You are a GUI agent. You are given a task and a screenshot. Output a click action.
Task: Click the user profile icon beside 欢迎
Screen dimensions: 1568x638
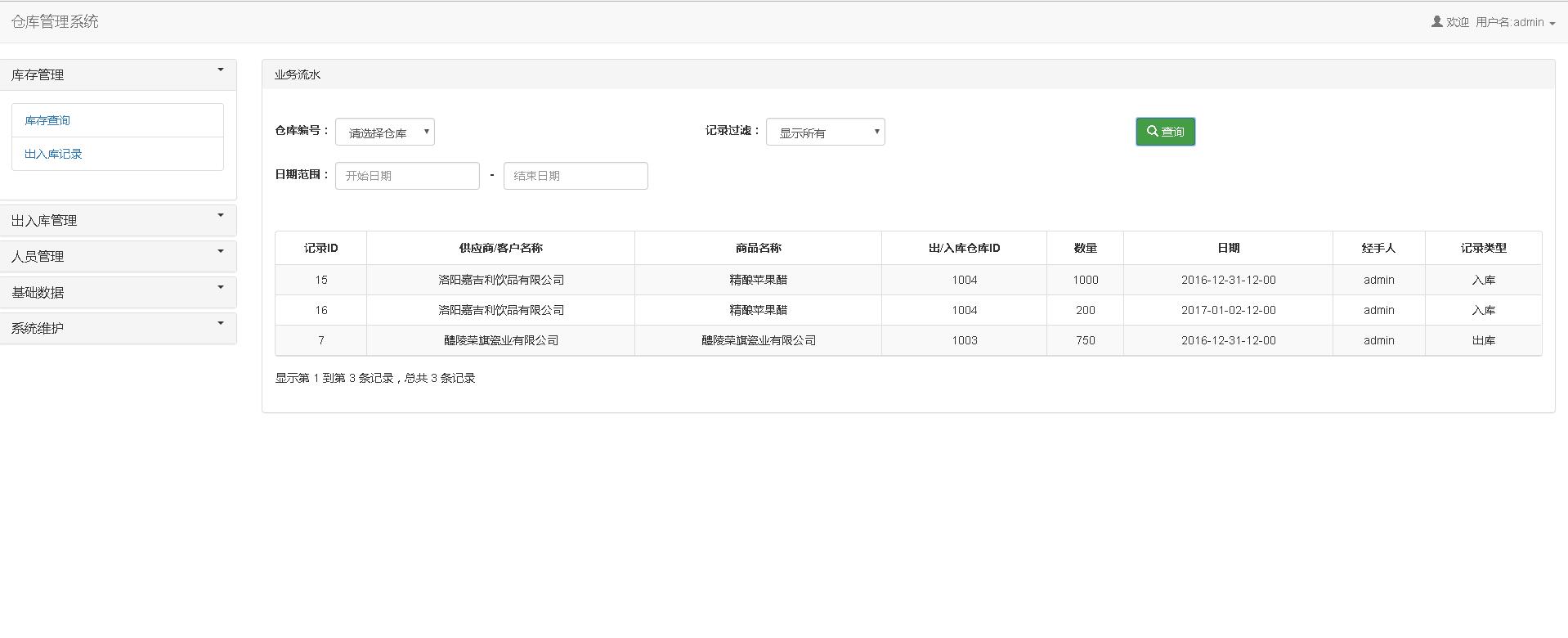click(x=1436, y=22)
